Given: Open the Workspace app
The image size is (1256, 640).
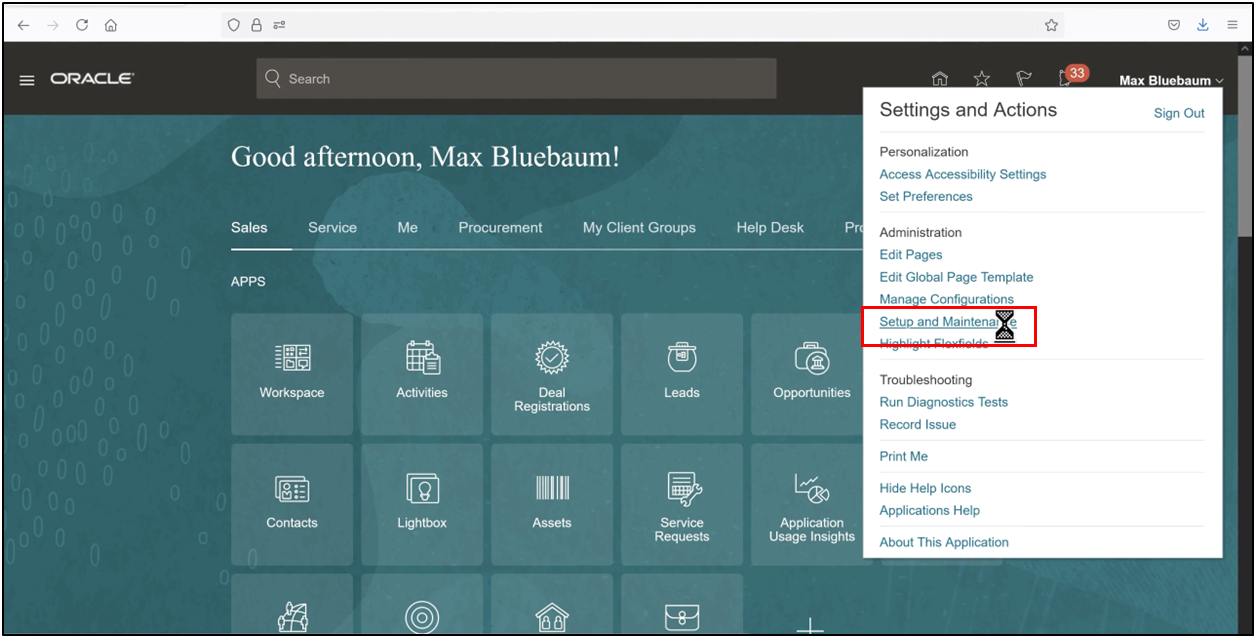Looking at the screenshot, I should (x=292, y=374).
